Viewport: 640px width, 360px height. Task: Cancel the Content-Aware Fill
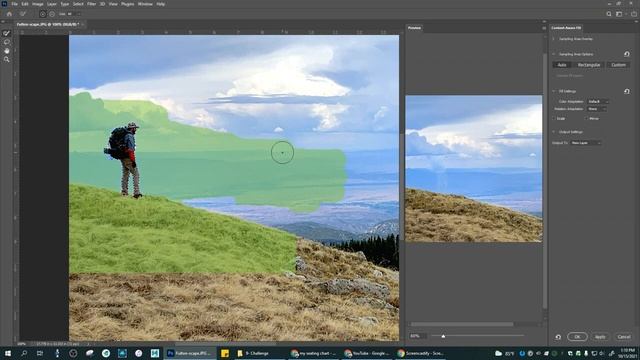click(624, 337)
